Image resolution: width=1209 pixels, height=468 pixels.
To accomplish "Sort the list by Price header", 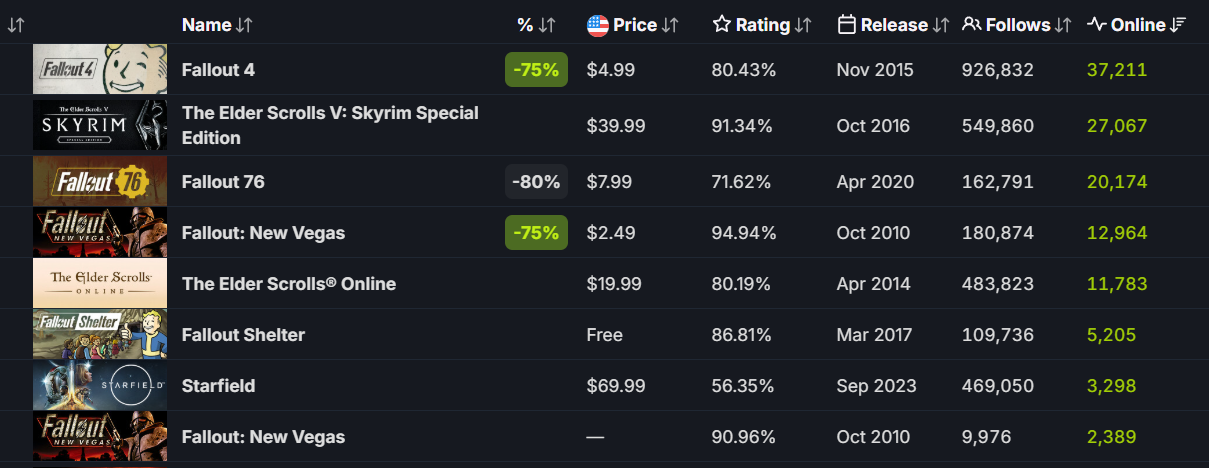I will [x=635, y=25].
